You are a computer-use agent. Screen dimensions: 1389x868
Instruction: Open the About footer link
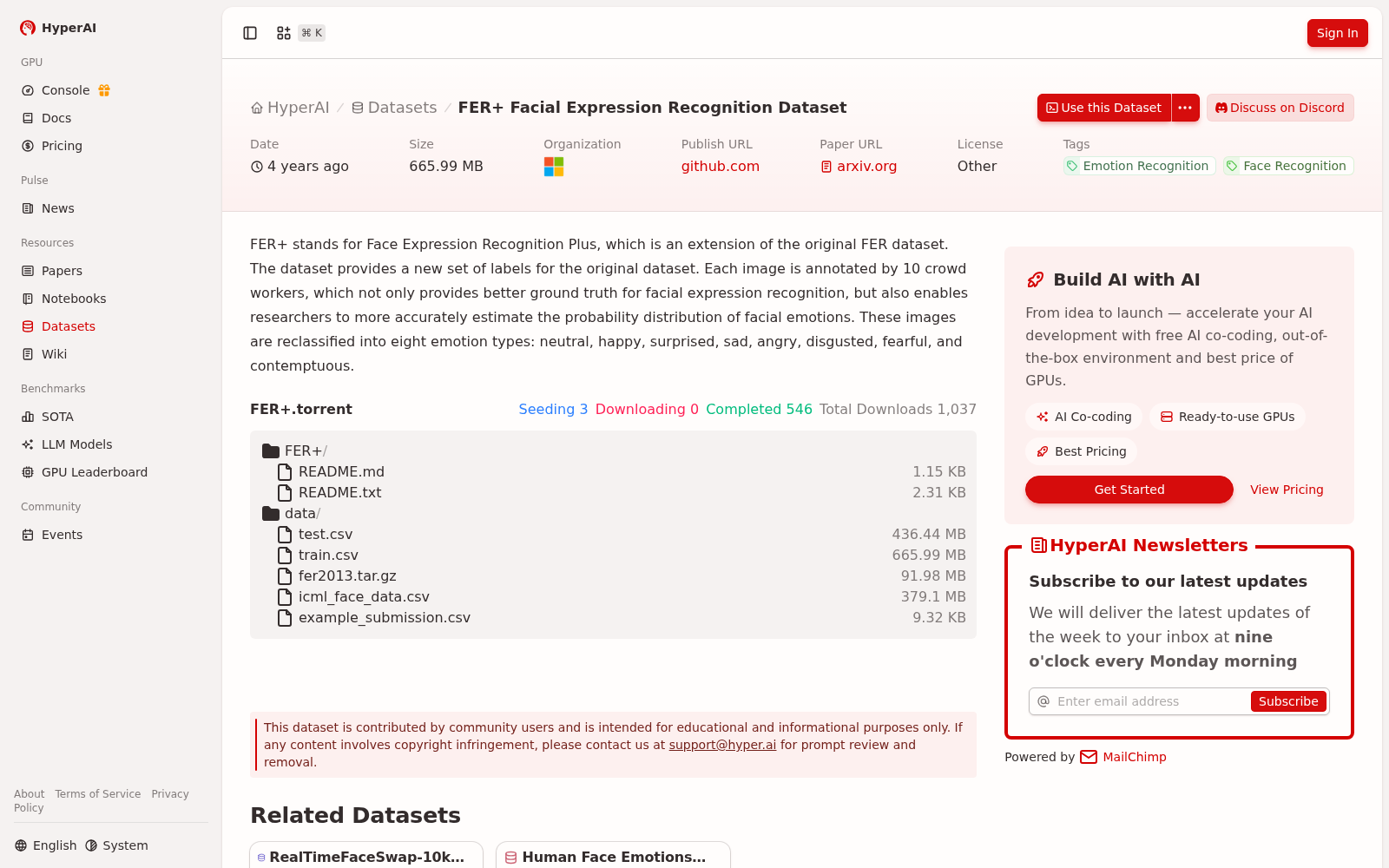click(x=29, y=794)
